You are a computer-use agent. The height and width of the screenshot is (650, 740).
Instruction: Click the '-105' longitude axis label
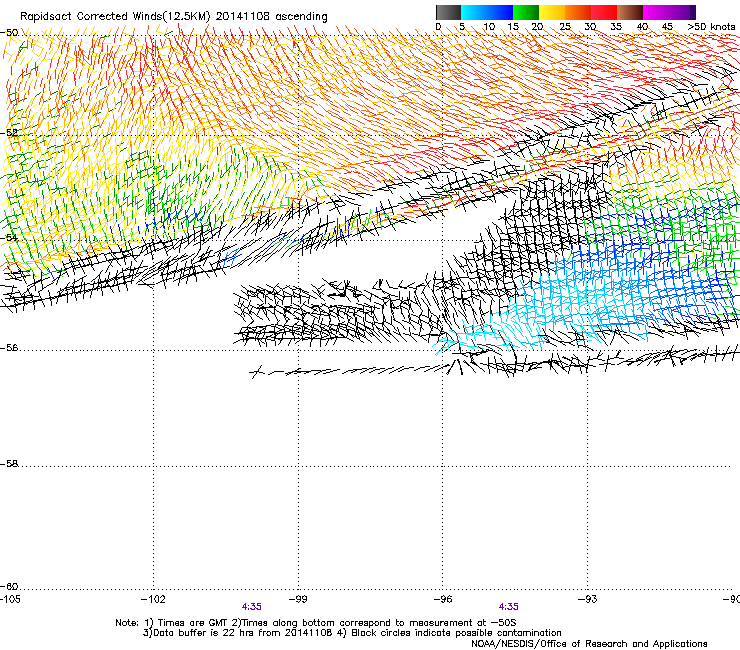coord(10,599)
